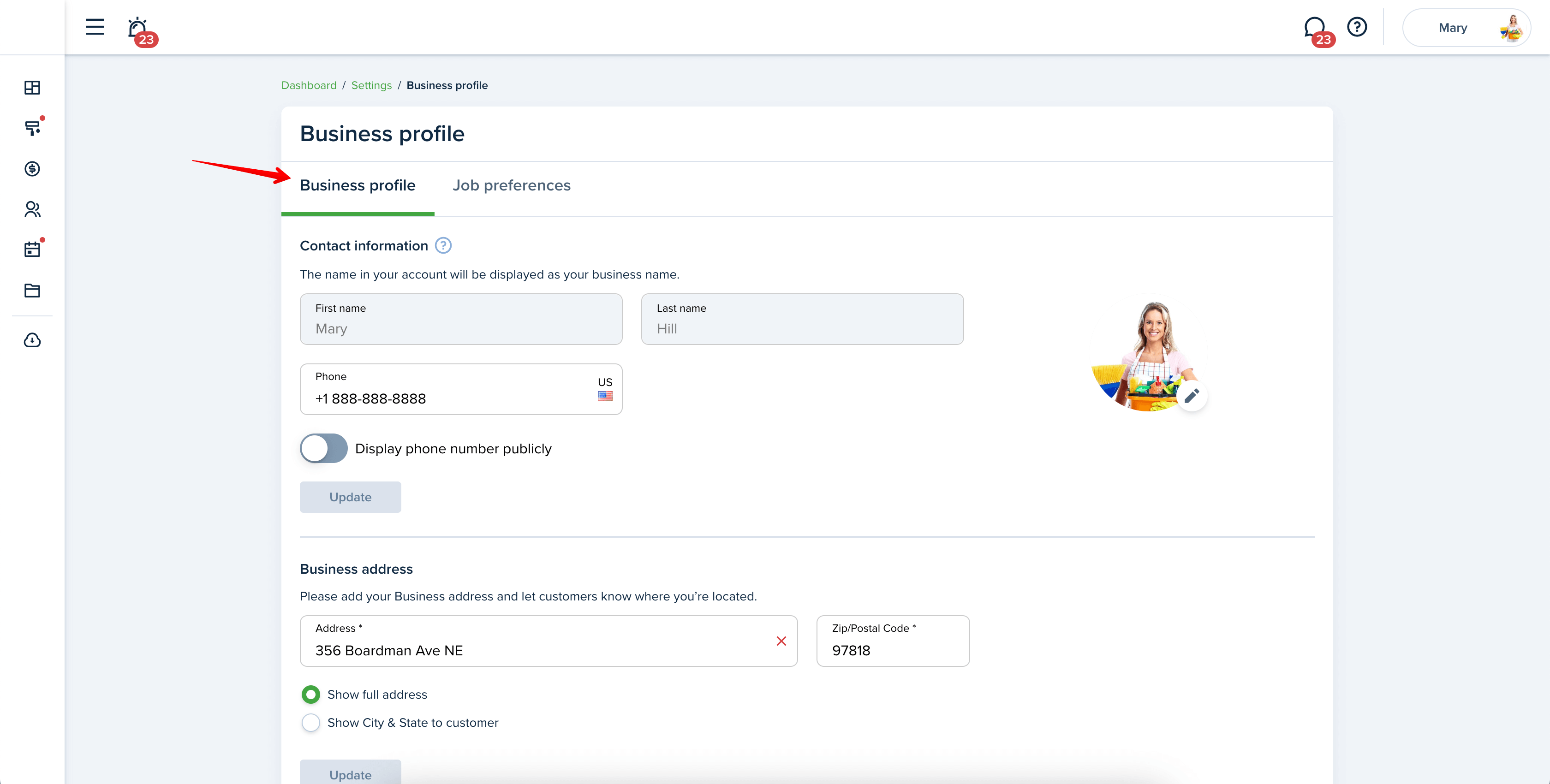Click the Zip/Postal Code field
This screenshot has height=784, width=1550.
point(893,641)
